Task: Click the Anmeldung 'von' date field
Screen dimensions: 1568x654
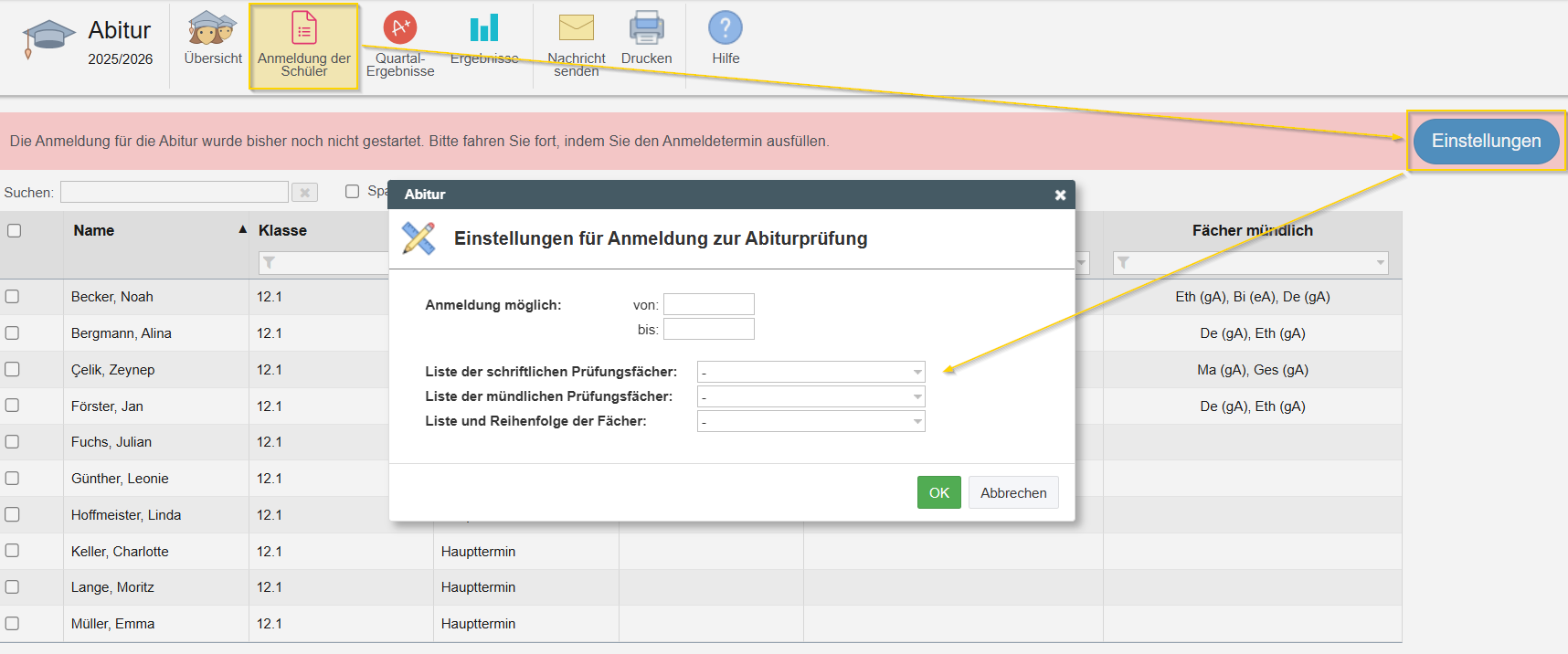Action: [708, 304]
